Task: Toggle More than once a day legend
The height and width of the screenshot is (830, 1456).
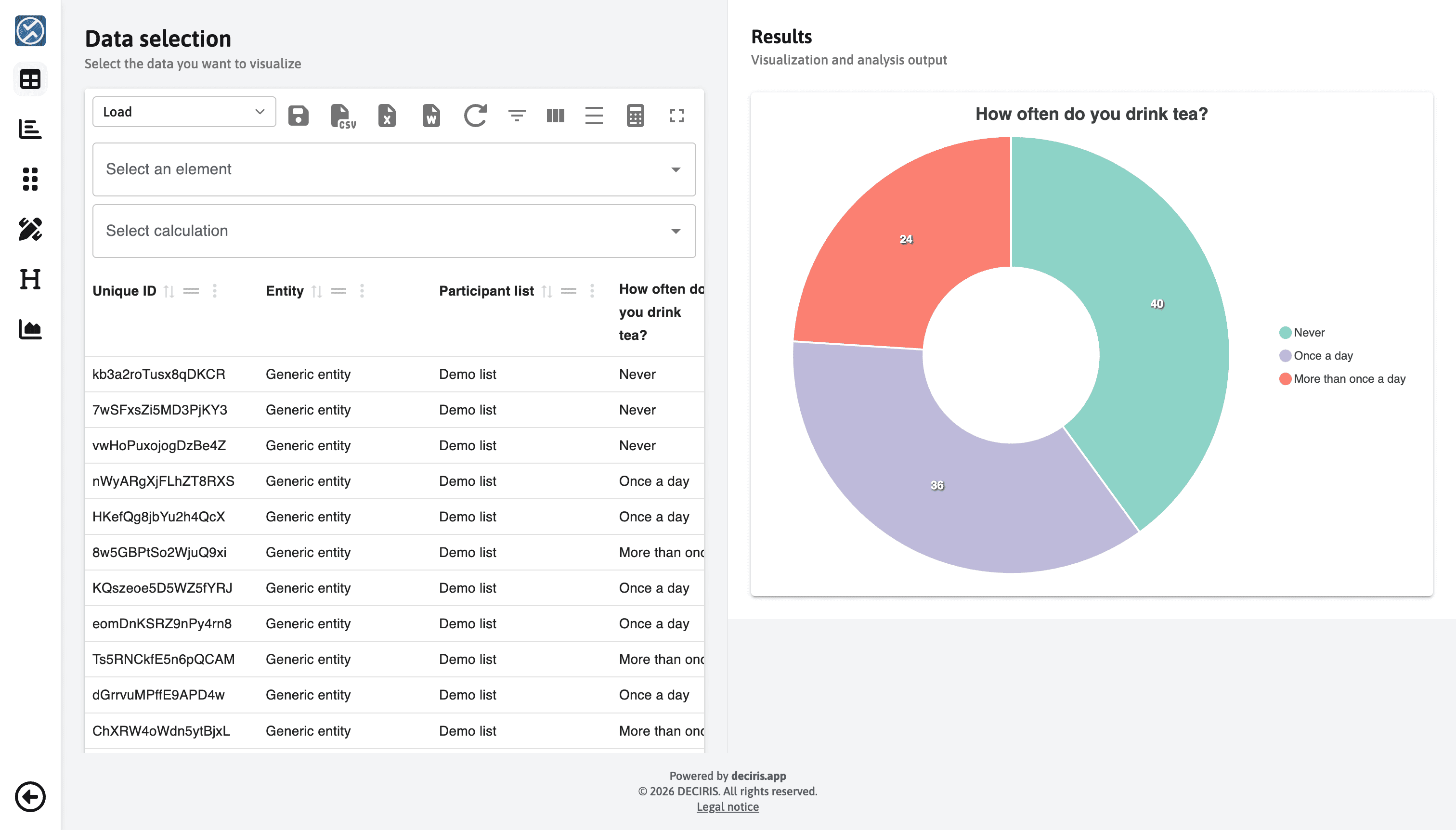Action: [1342, 379]
